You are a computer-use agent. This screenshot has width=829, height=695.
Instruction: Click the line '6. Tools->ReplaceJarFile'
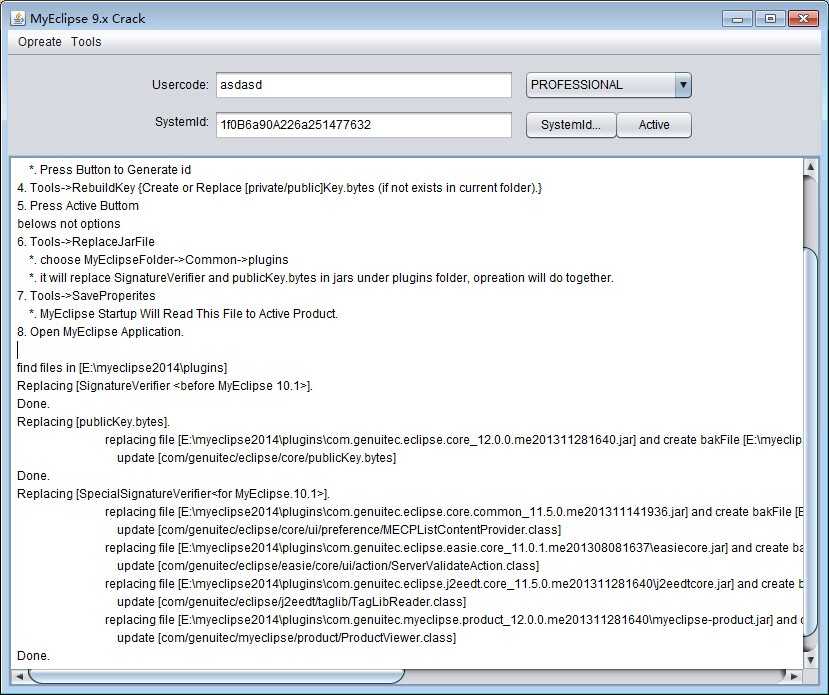tap(86, 242)
